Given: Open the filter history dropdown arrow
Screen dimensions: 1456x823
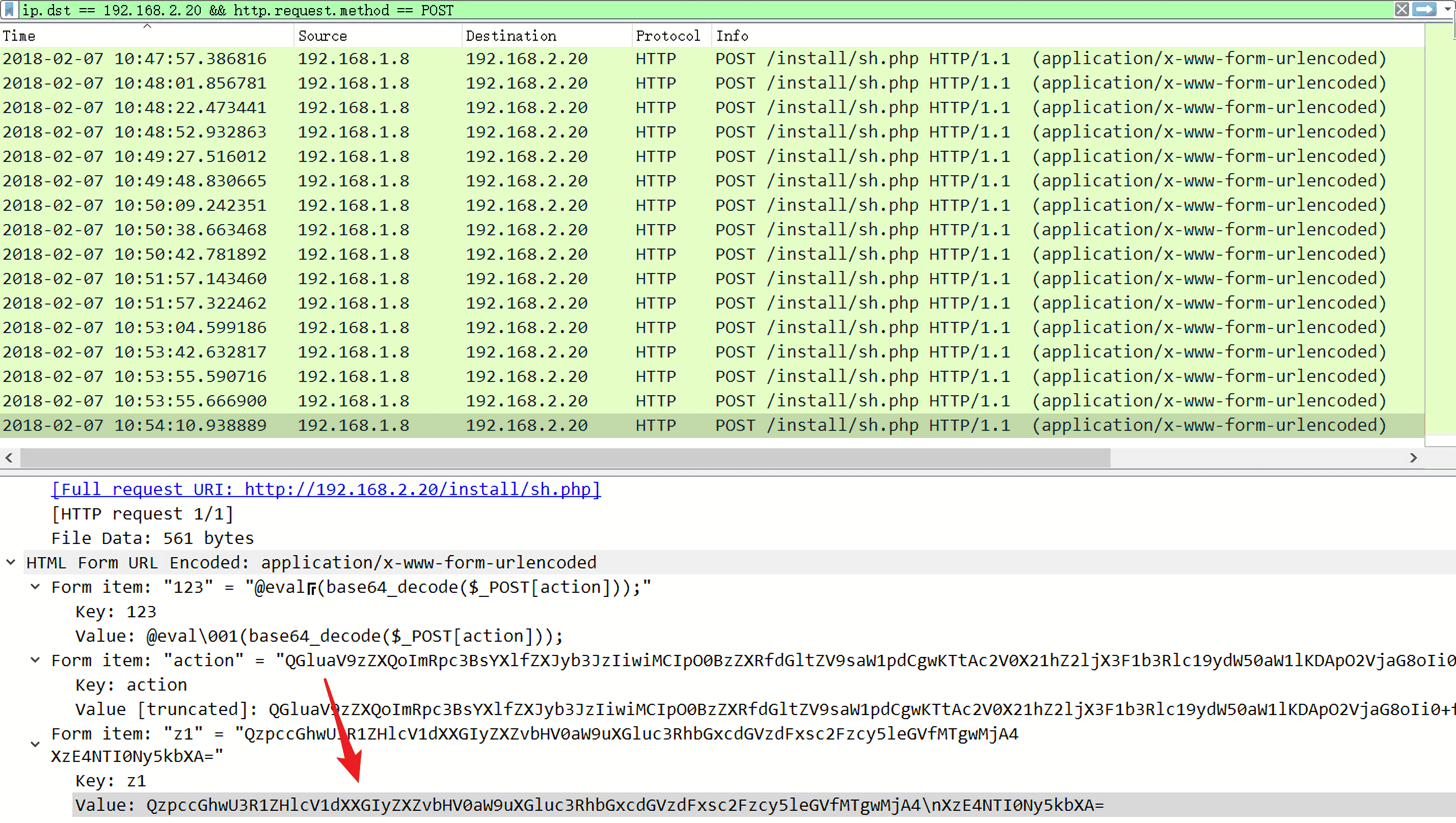Looking at the screenshot, I should [x=1447, y=10].
